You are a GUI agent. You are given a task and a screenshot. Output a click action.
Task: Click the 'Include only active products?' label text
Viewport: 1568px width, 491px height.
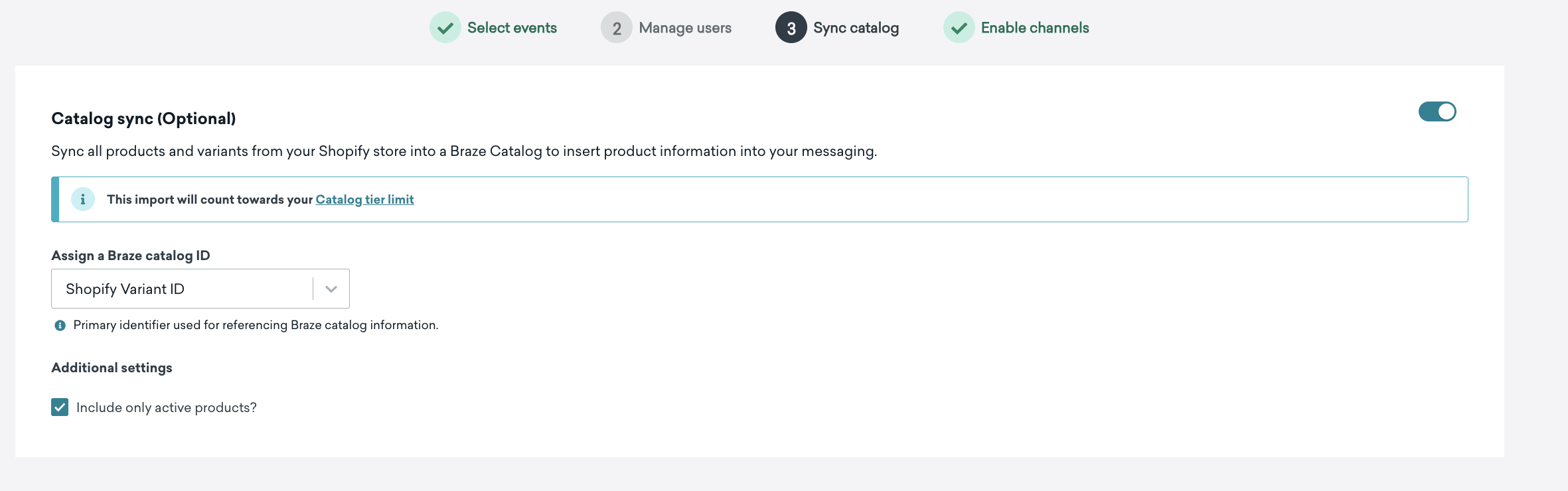pos(166,407)
